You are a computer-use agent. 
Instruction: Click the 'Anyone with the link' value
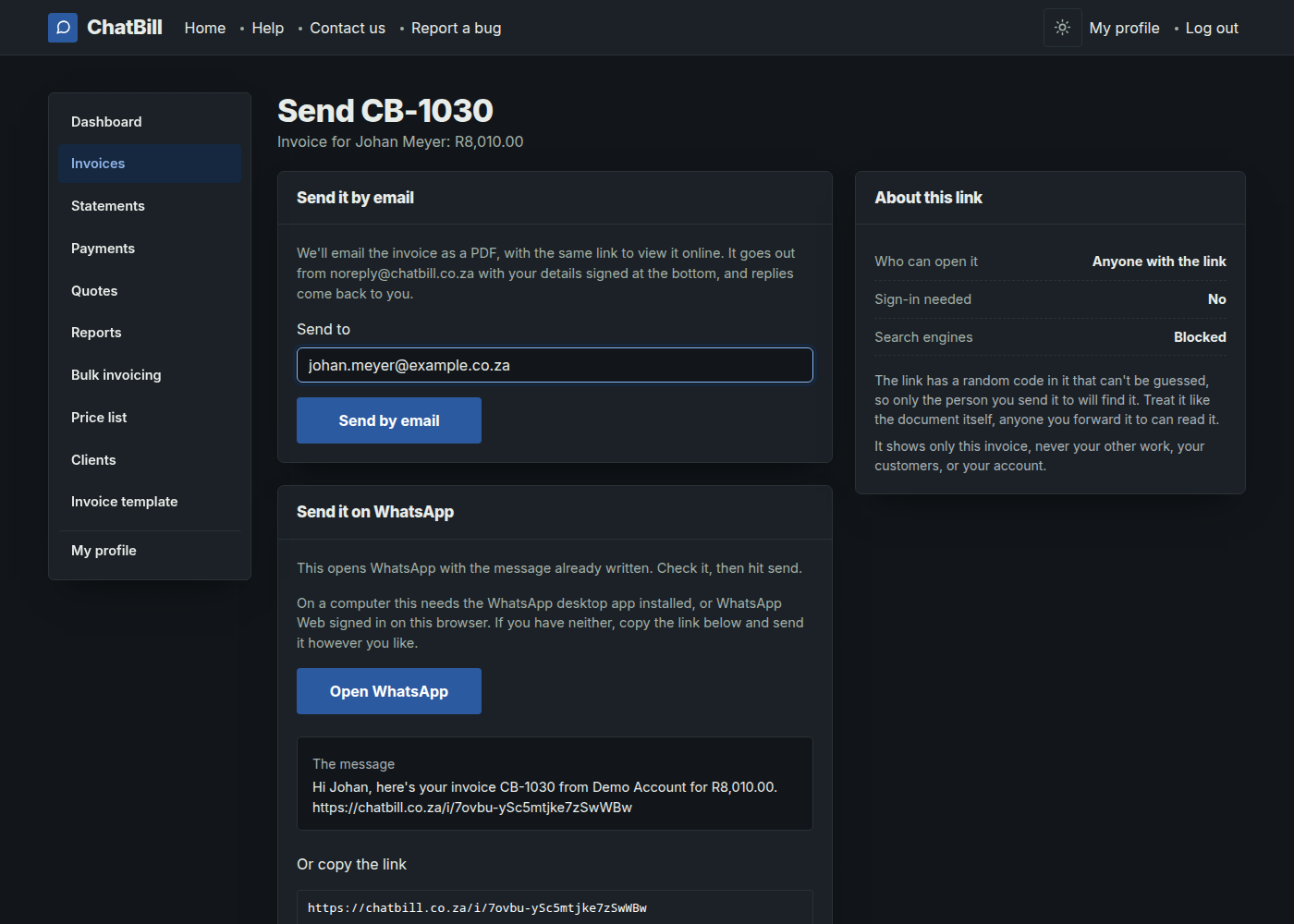[x=1159, y=261]
